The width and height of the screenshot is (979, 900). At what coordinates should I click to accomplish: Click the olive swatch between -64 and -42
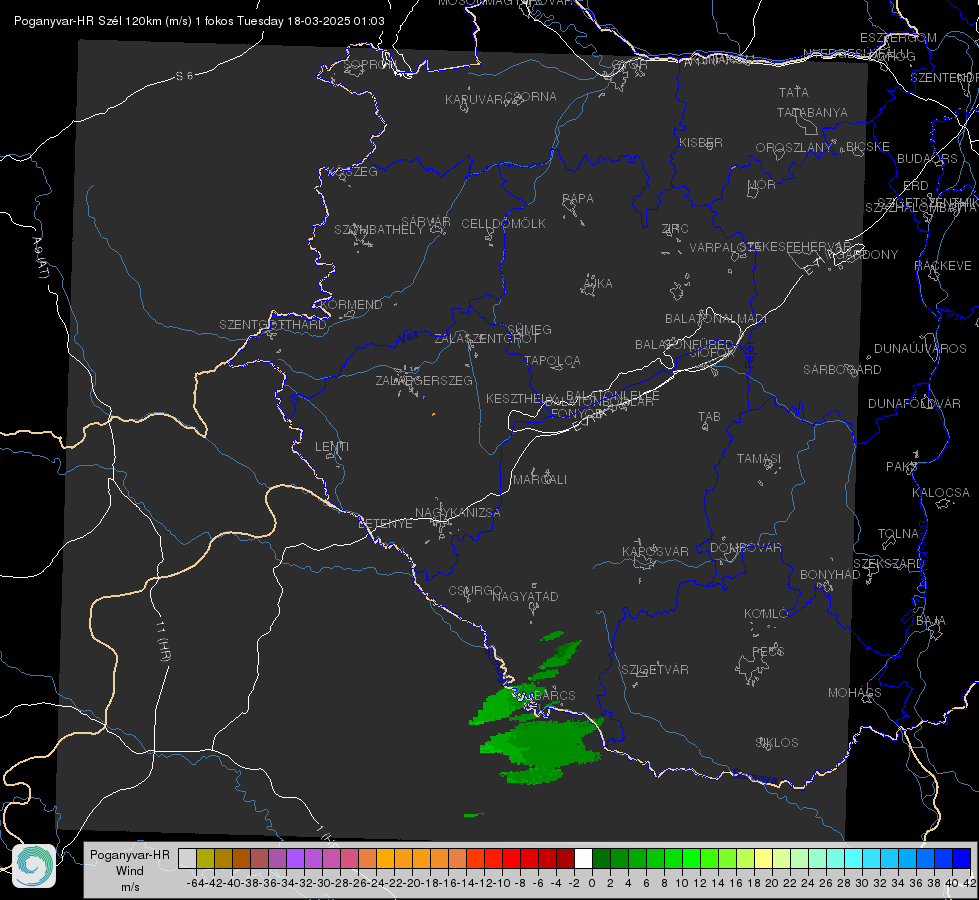coord(205,858)
